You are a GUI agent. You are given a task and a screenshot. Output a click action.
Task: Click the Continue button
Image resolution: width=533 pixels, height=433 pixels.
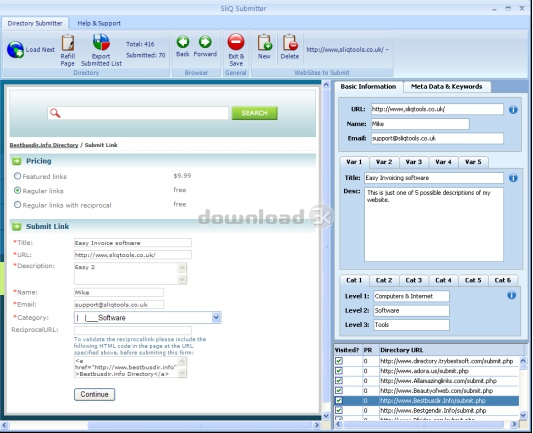tap(94, 394)
